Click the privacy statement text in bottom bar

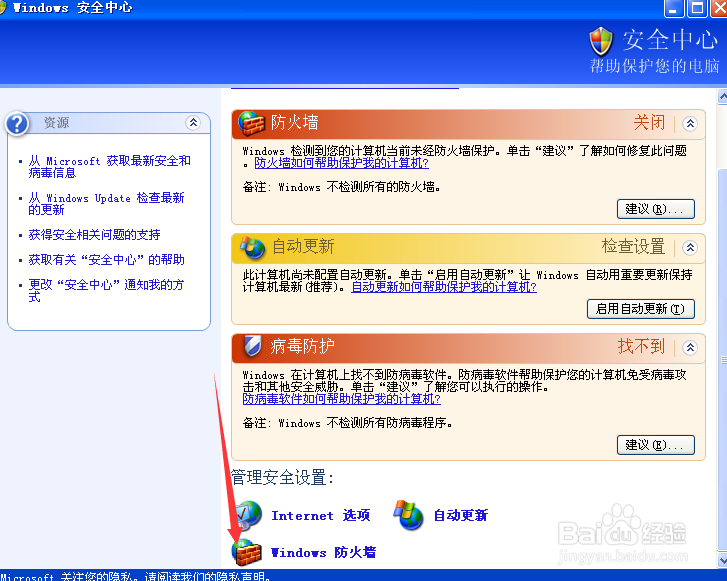[x=135, y=576]
